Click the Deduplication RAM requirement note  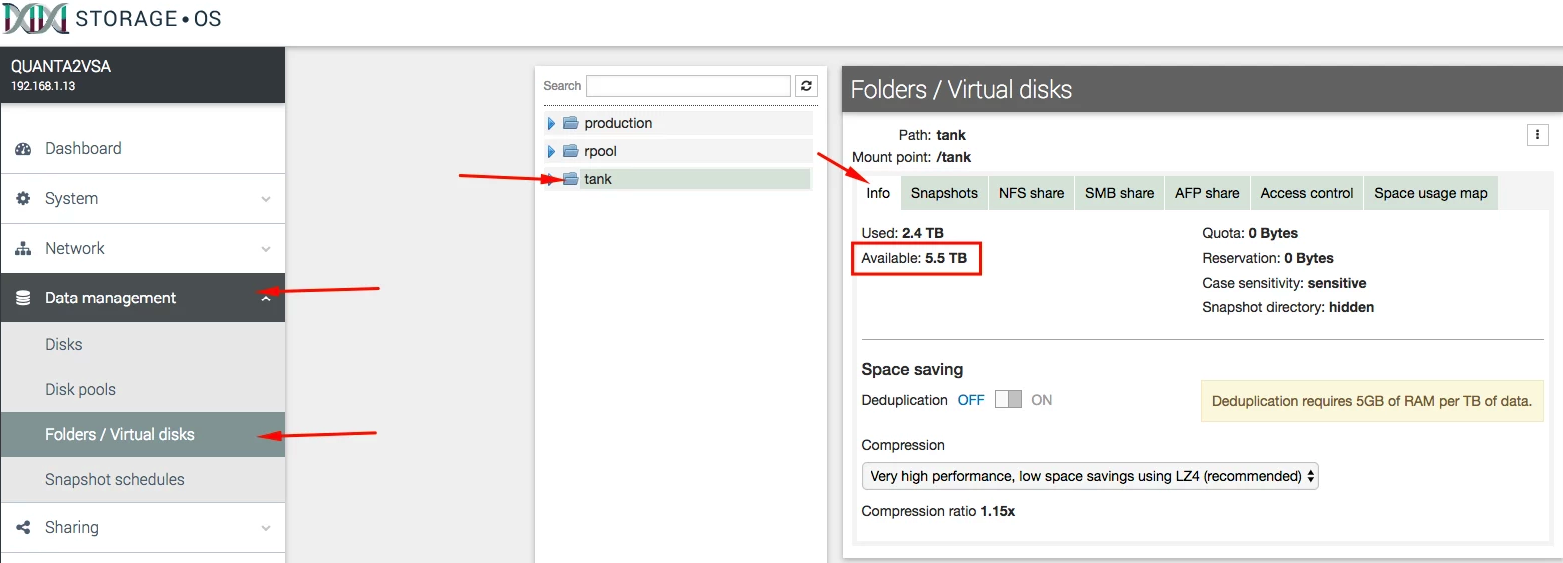coord(1371,401)
